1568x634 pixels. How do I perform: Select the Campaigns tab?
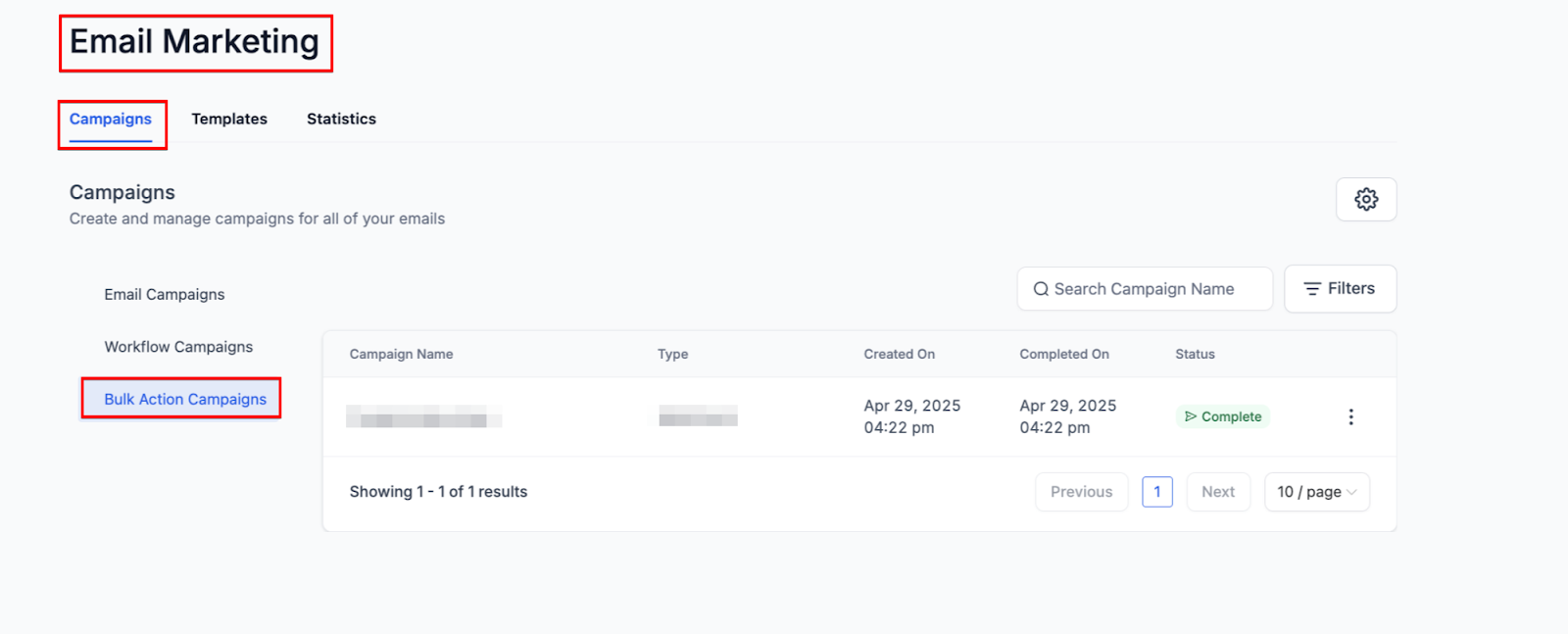(111, 119)
